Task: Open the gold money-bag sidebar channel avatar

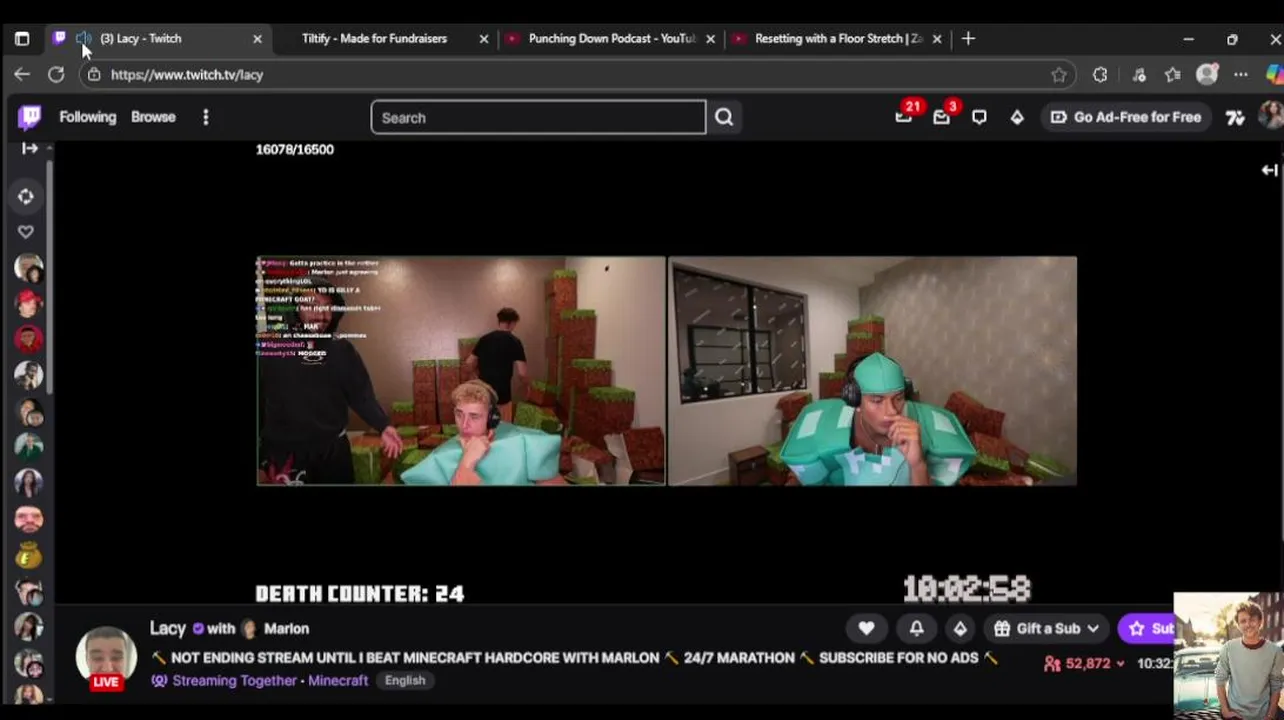Action: pos(28,555)
